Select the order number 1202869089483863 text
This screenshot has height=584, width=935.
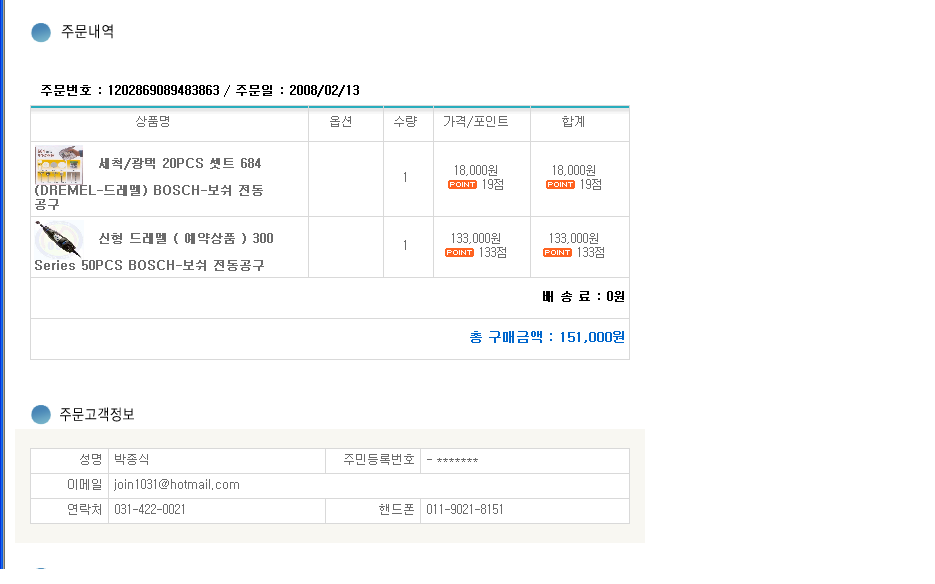[163, 91]
